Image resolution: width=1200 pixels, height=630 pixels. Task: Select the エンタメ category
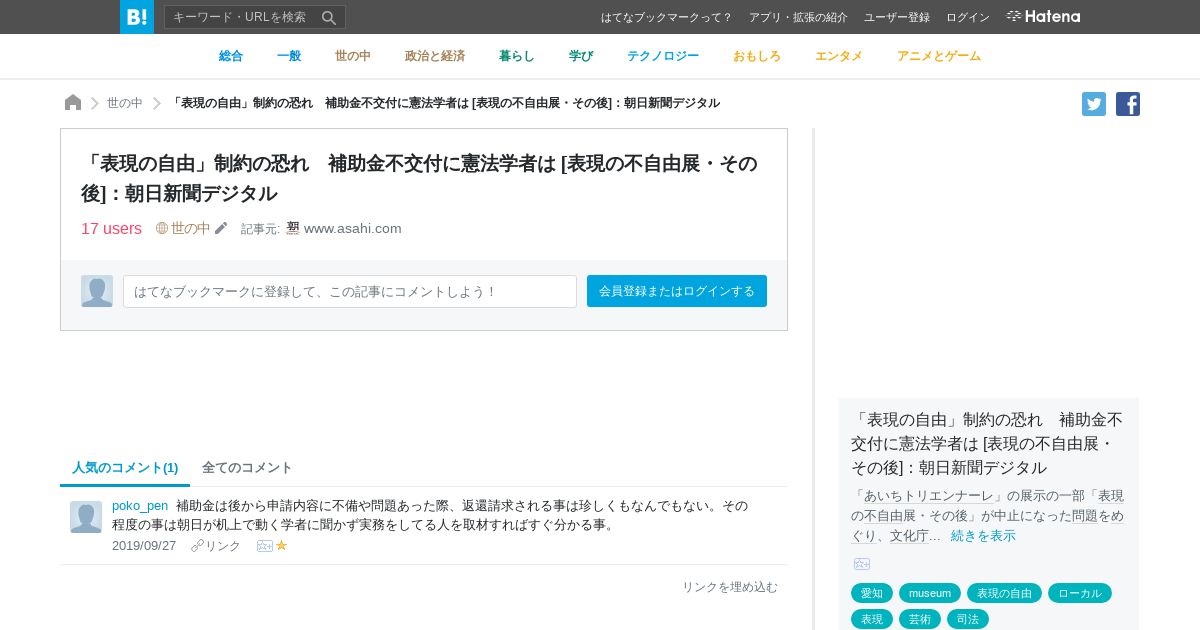[839, 56]
